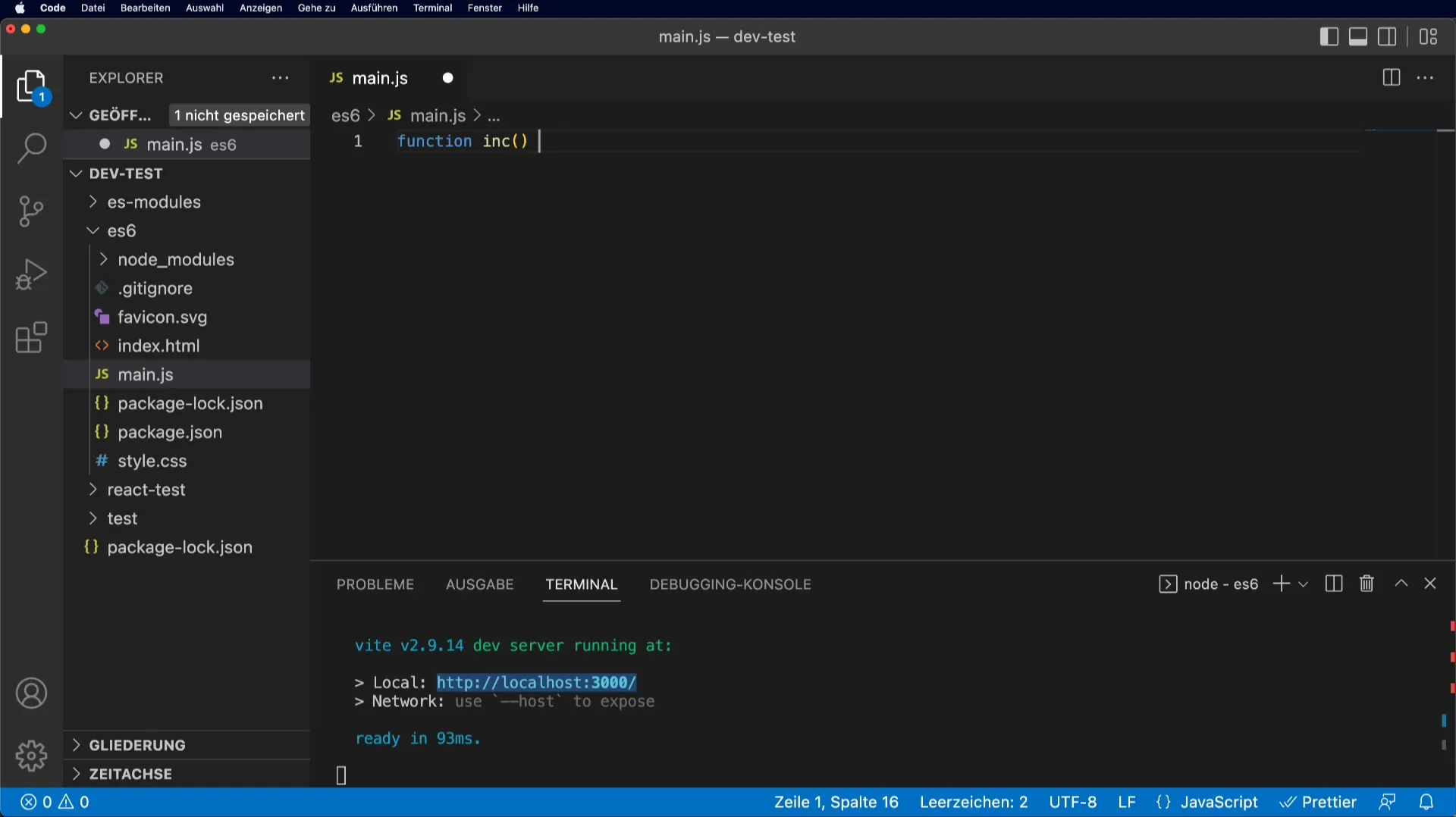The width and height of the screenshot is (1456, 817).
Task: Close the terminal panel
Action: point(1430,584)
